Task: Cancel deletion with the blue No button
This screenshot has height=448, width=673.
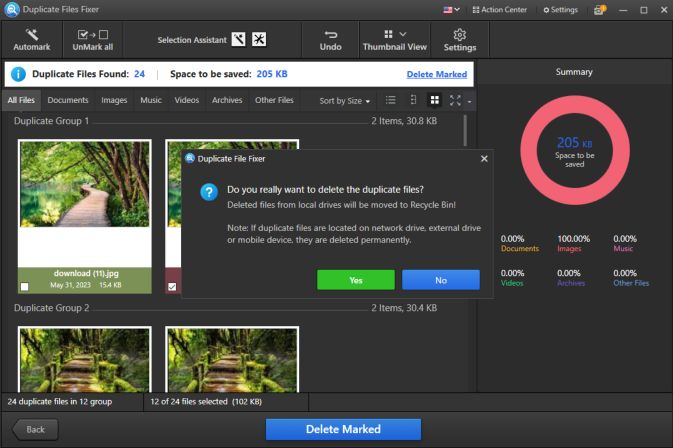Action: point(441,280)
